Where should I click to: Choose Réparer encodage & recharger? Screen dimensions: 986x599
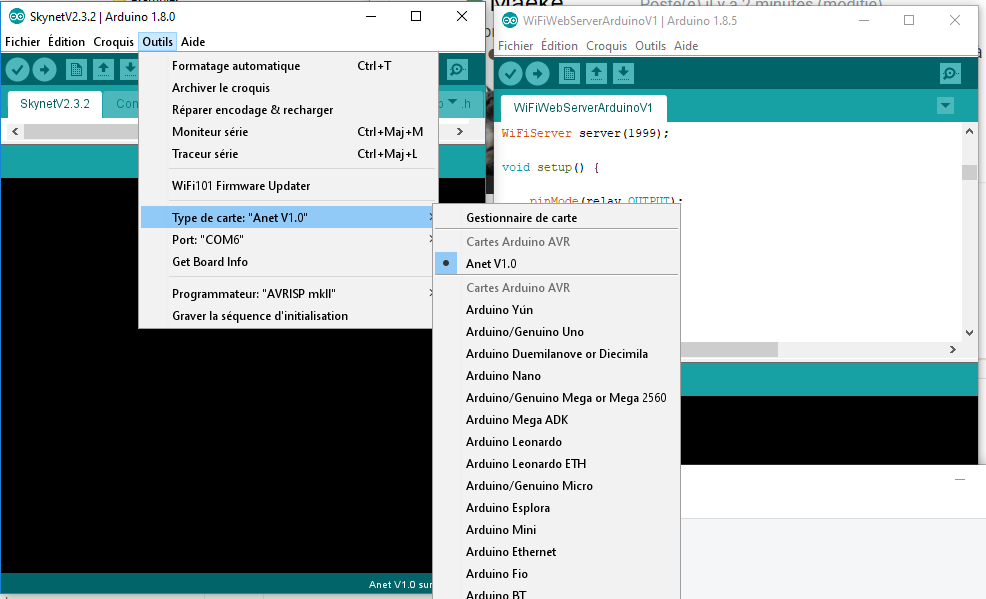288,109
